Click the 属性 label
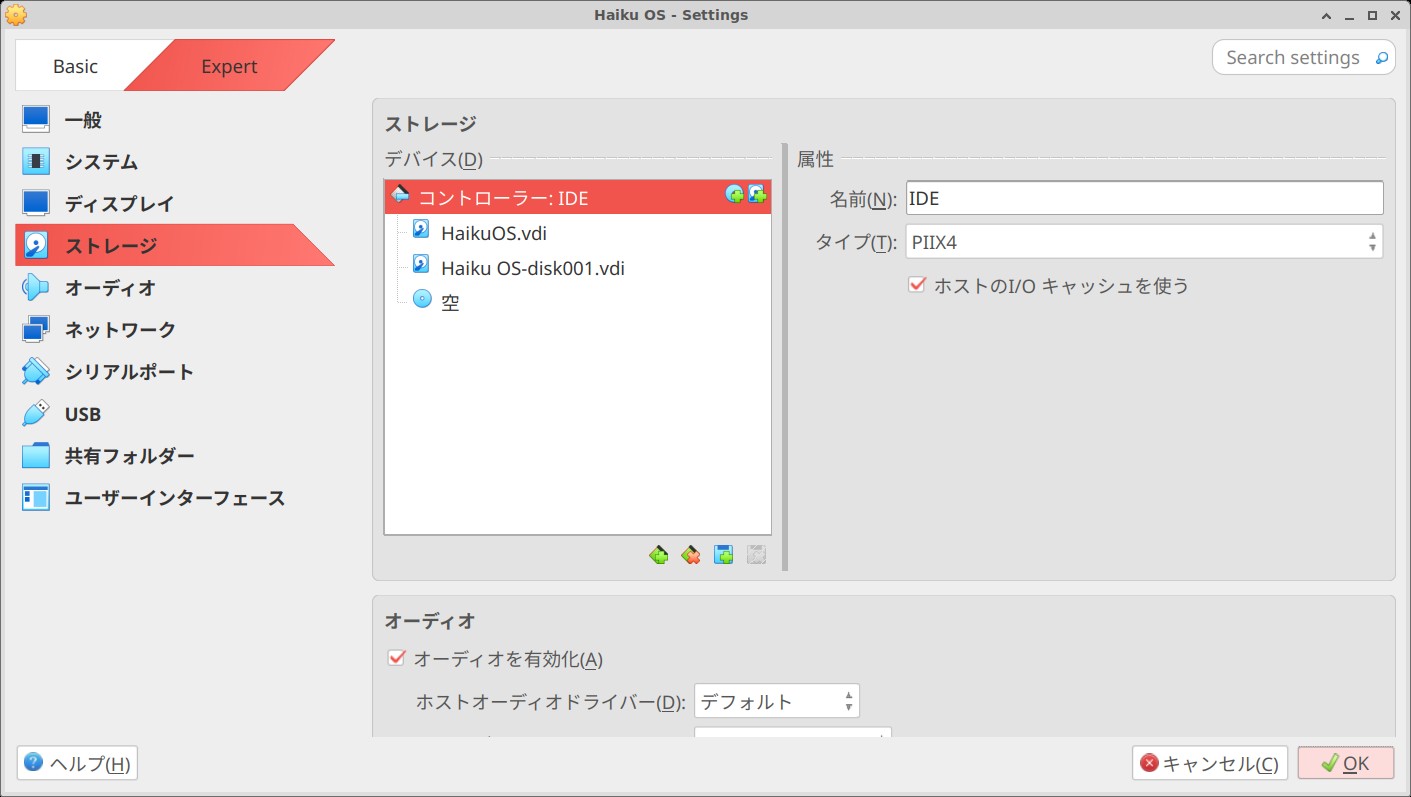This screenshot has width=1411, height=797. (815, 159)
